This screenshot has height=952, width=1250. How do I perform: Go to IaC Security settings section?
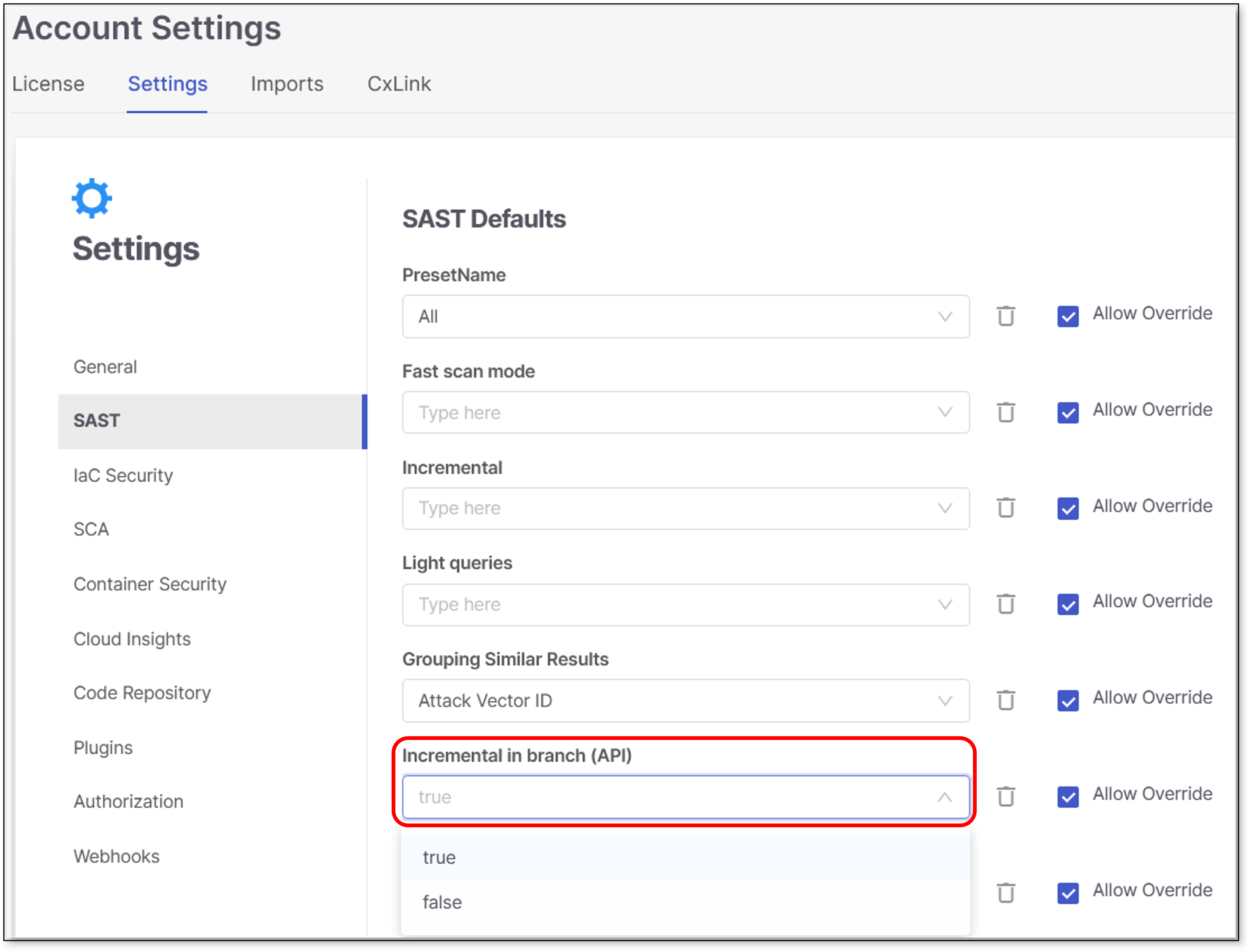point(123,475)
